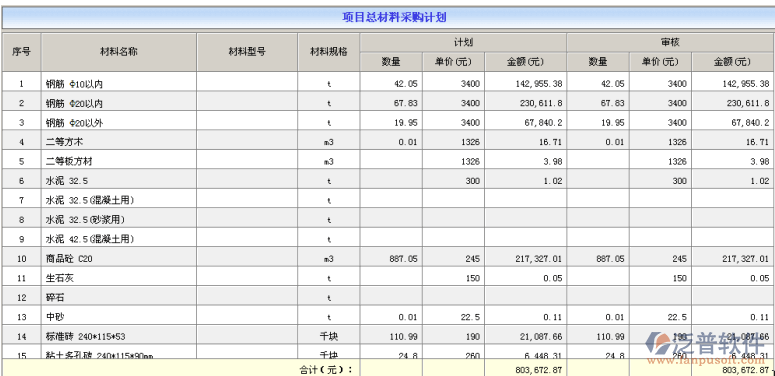Click empty 材料型号 cell for 二等方木
The image size is (775, 376).
247,142
